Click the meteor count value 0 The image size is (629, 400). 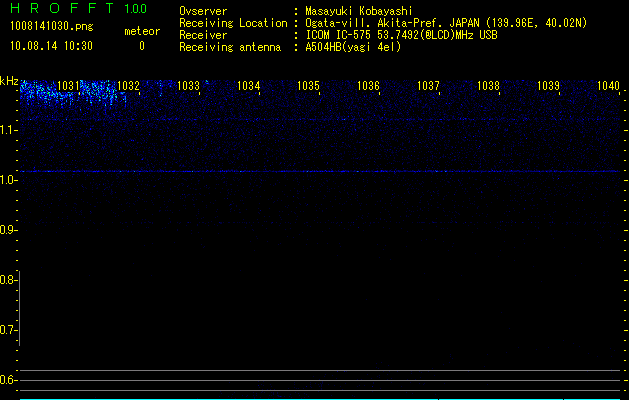pos(142,46)
